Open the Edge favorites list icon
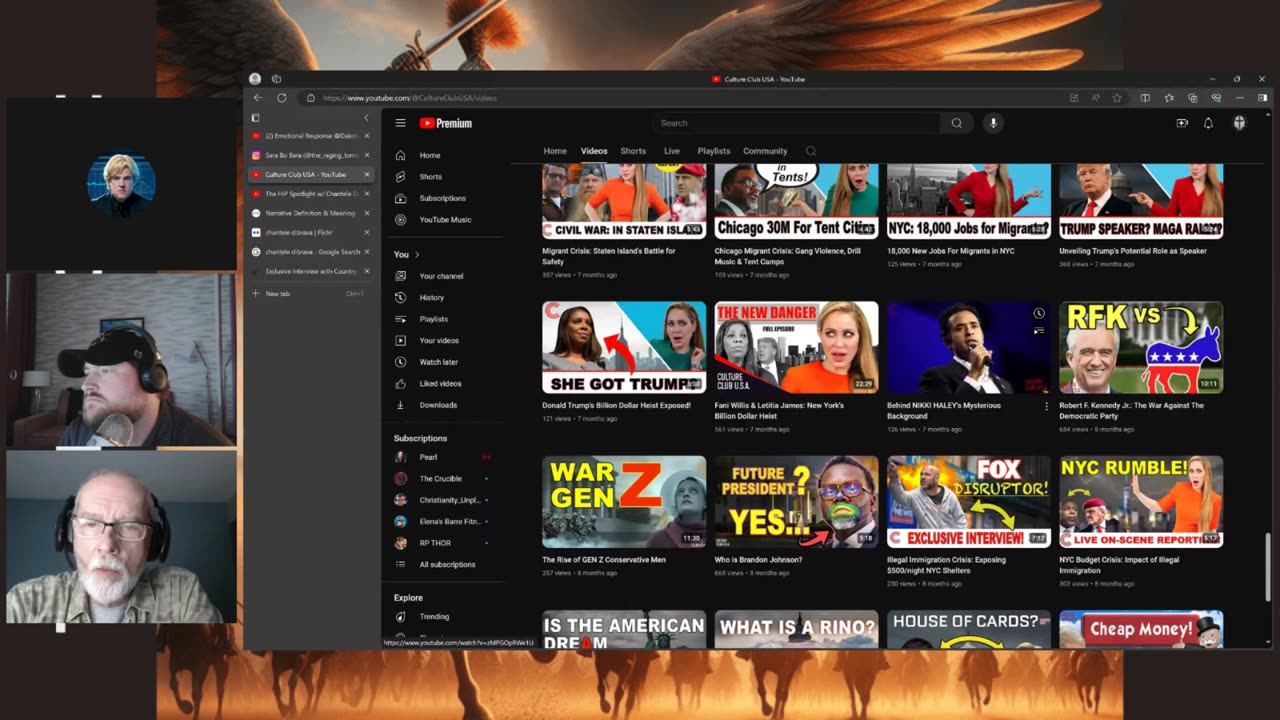 click(x=1169, y=98)
